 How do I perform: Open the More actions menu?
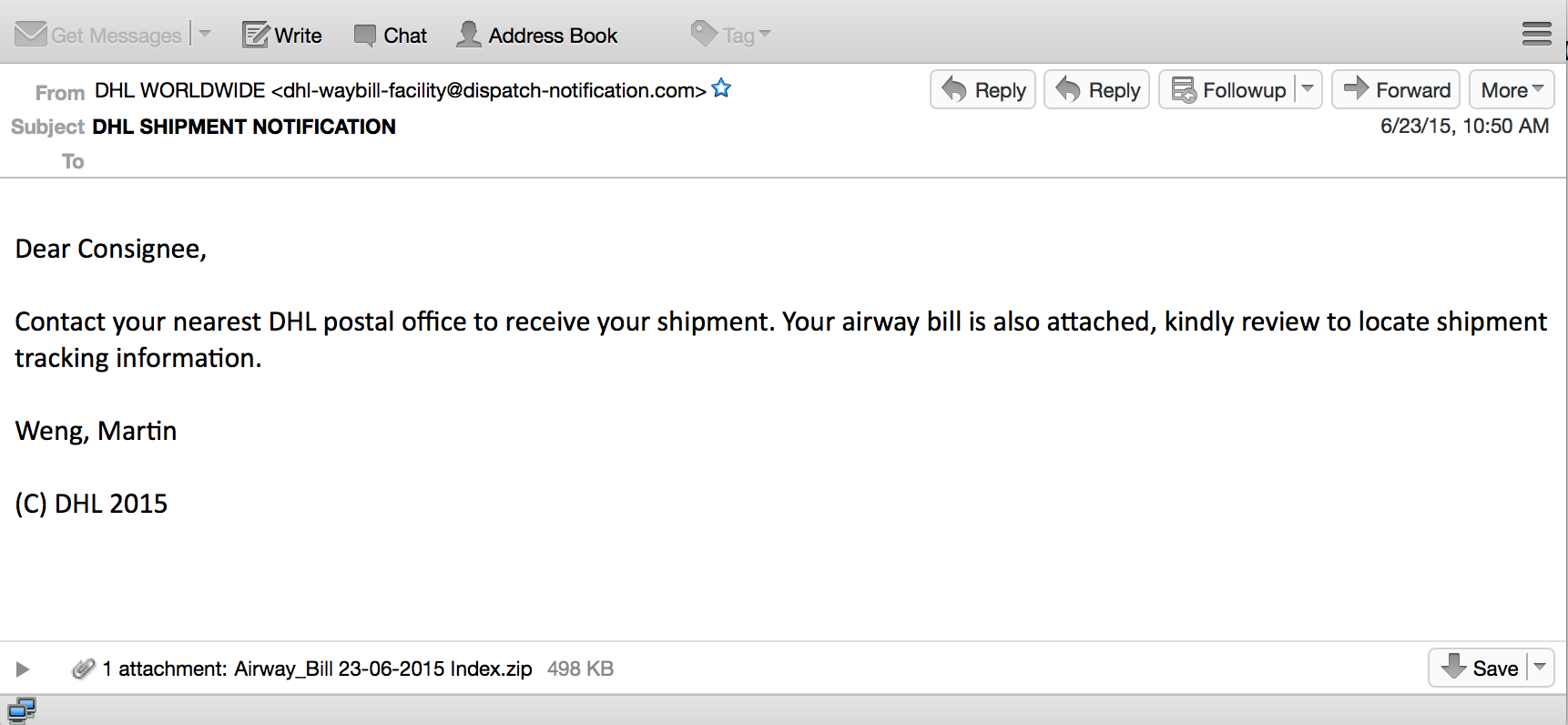pyautogui.click(x=1512, y=90)
